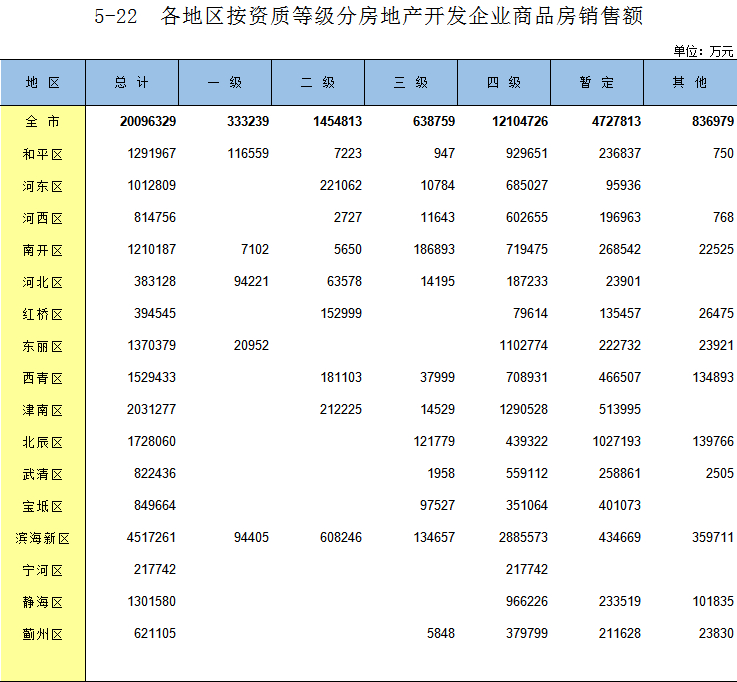737x682 pixels.
Task: Select cell 768 in the 河西区 row
Action: [723, 217]
